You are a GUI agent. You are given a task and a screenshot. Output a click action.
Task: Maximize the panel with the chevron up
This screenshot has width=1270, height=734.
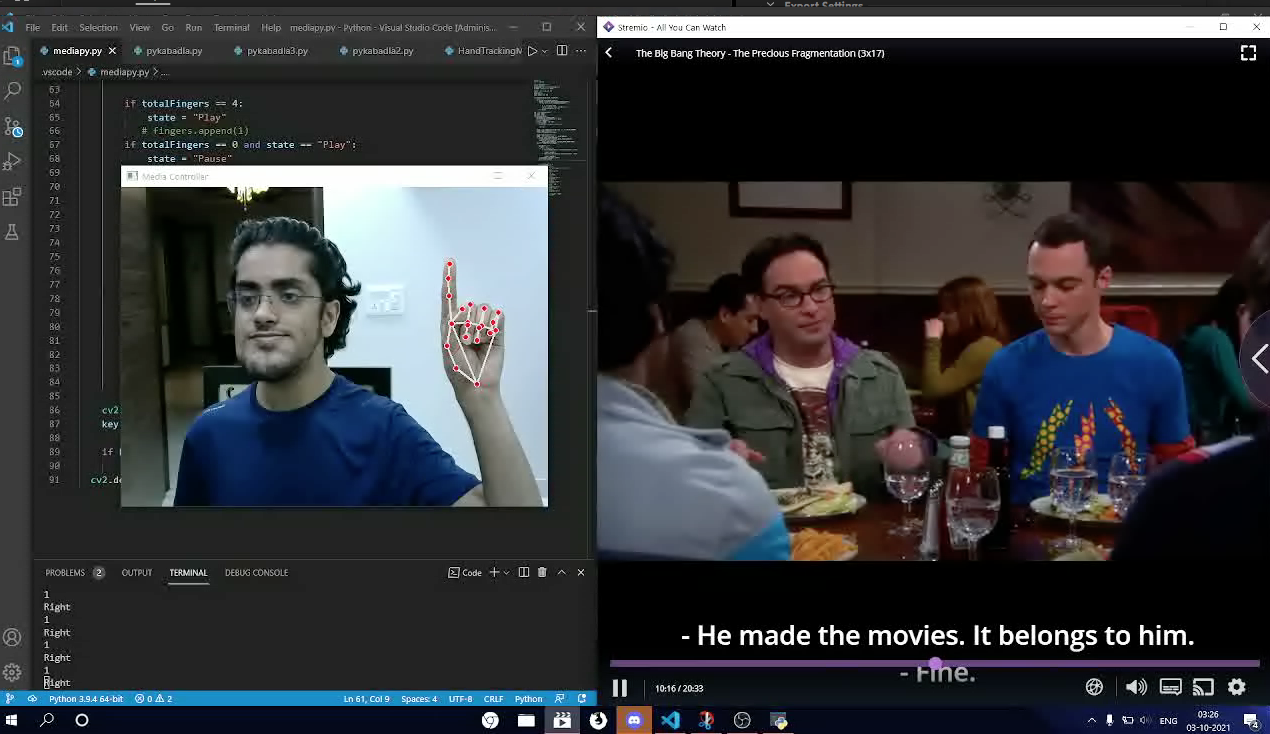tap(561, 572)
